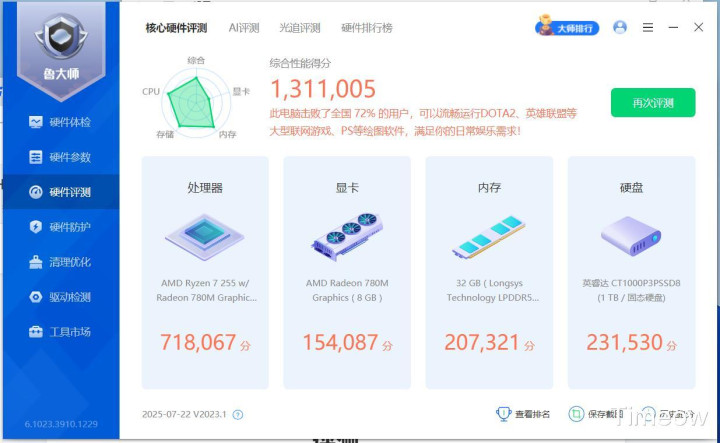The width and height of the screenshot is (720, 443).
Task: Click the radar performance chart
Action: tap(196, 104)
